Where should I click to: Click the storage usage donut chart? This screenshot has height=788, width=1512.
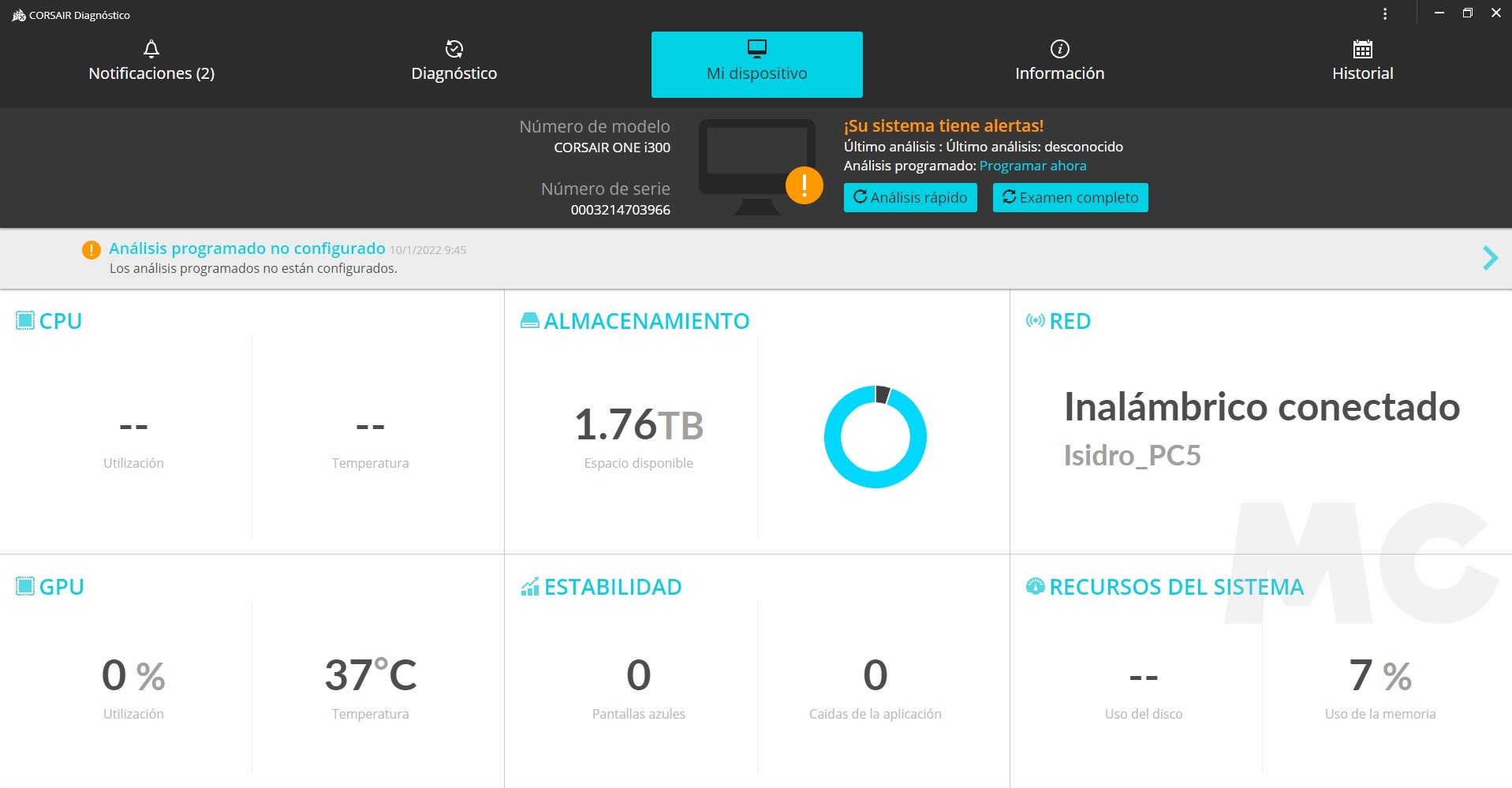pos(875,436)
